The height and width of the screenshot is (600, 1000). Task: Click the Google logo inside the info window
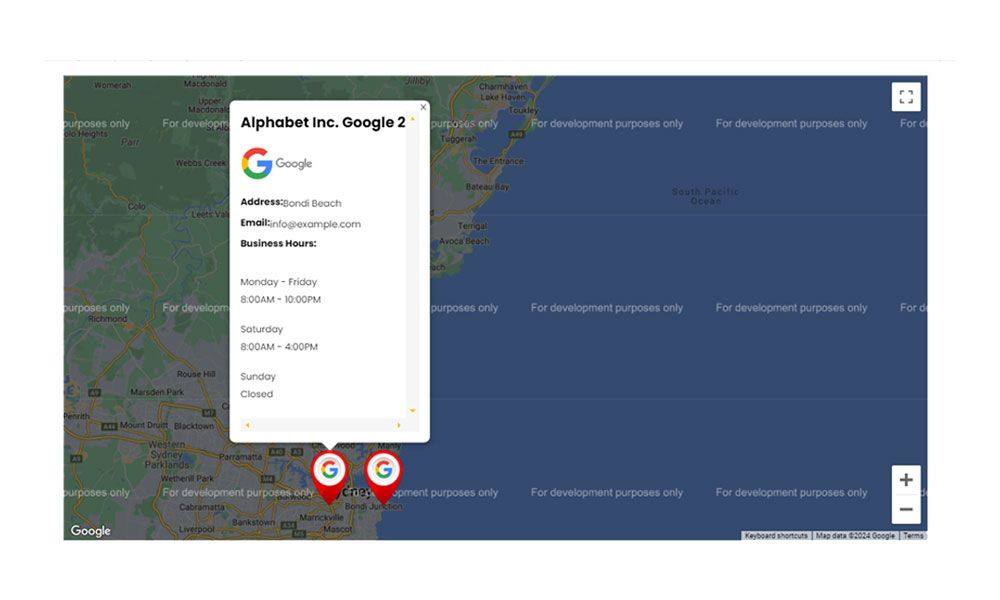(x=257, y=161)
